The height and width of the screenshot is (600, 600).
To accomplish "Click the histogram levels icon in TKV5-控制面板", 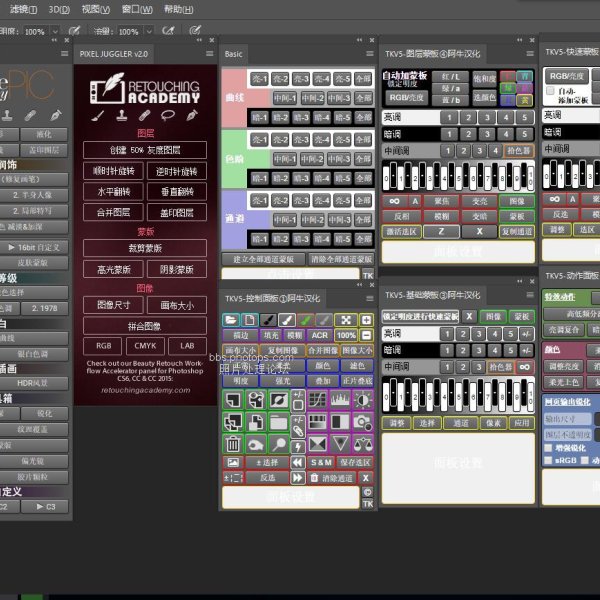I will tap(340, 400).
